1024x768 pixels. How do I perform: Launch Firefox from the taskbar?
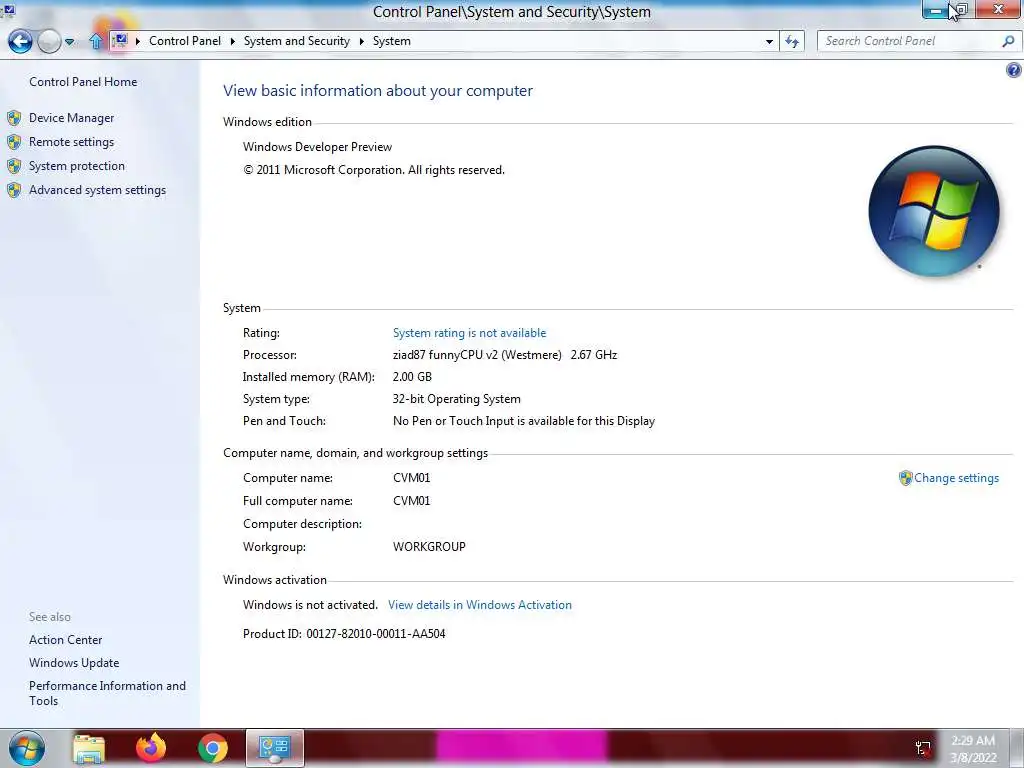tap(151, 748)
